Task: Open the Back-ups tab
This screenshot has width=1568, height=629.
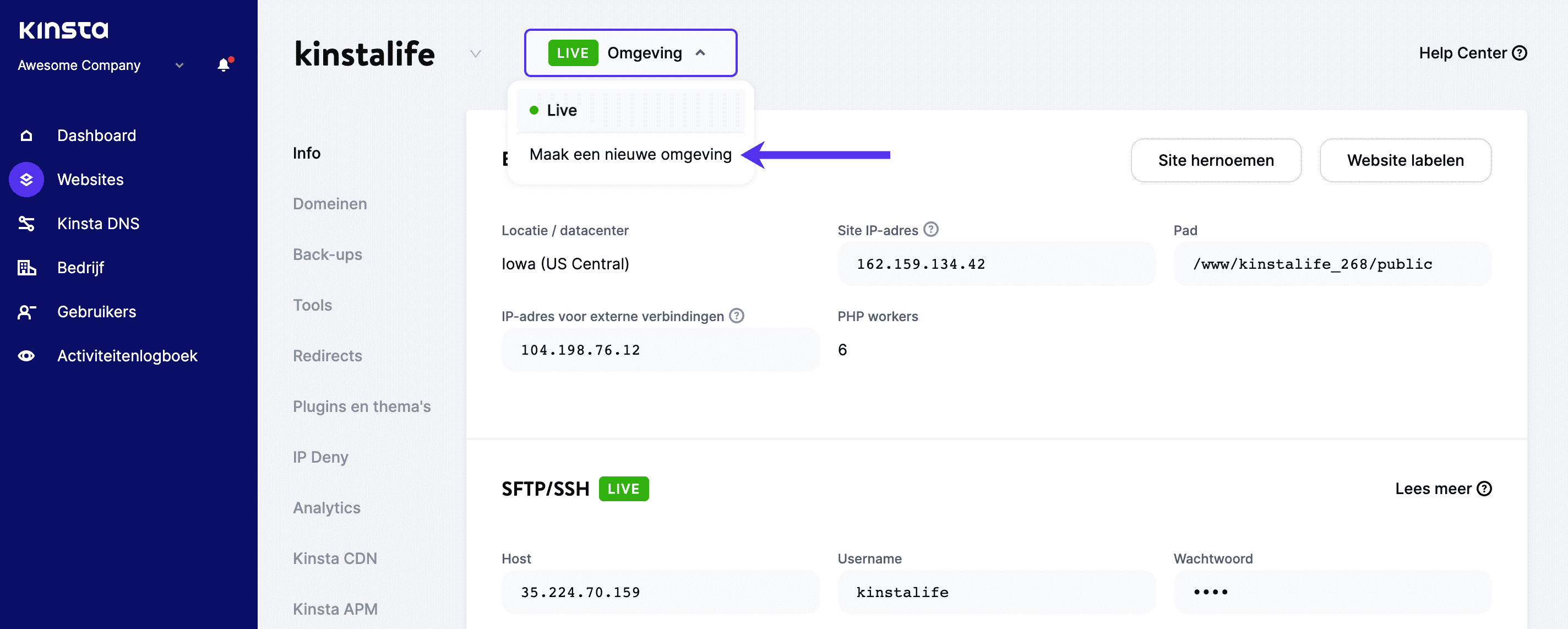Action: pyautogui.click(x=328, y=254)
